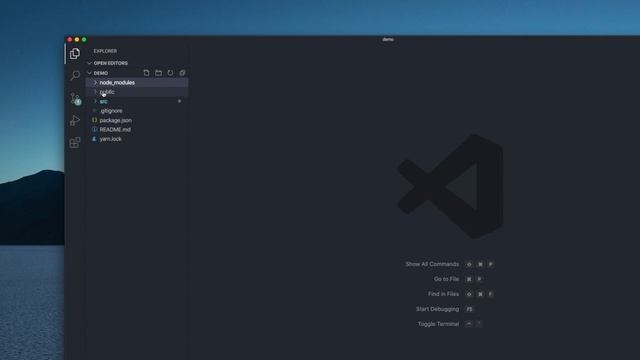Open the Explorer view in activity bar
This screenshot has height=360, width=640.
tap(75, 53)
